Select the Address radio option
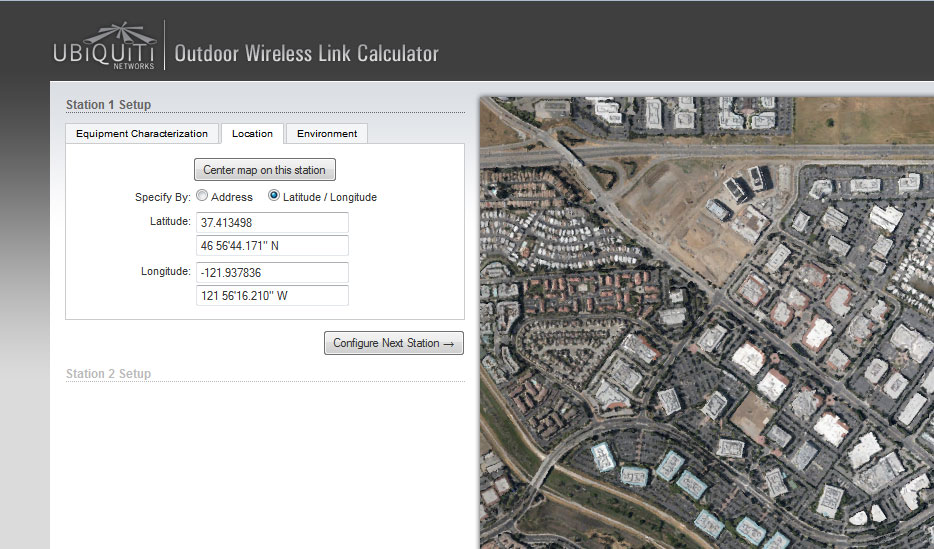Image resolution: width=934 pixels, height=549 pixels. point(202,197)
